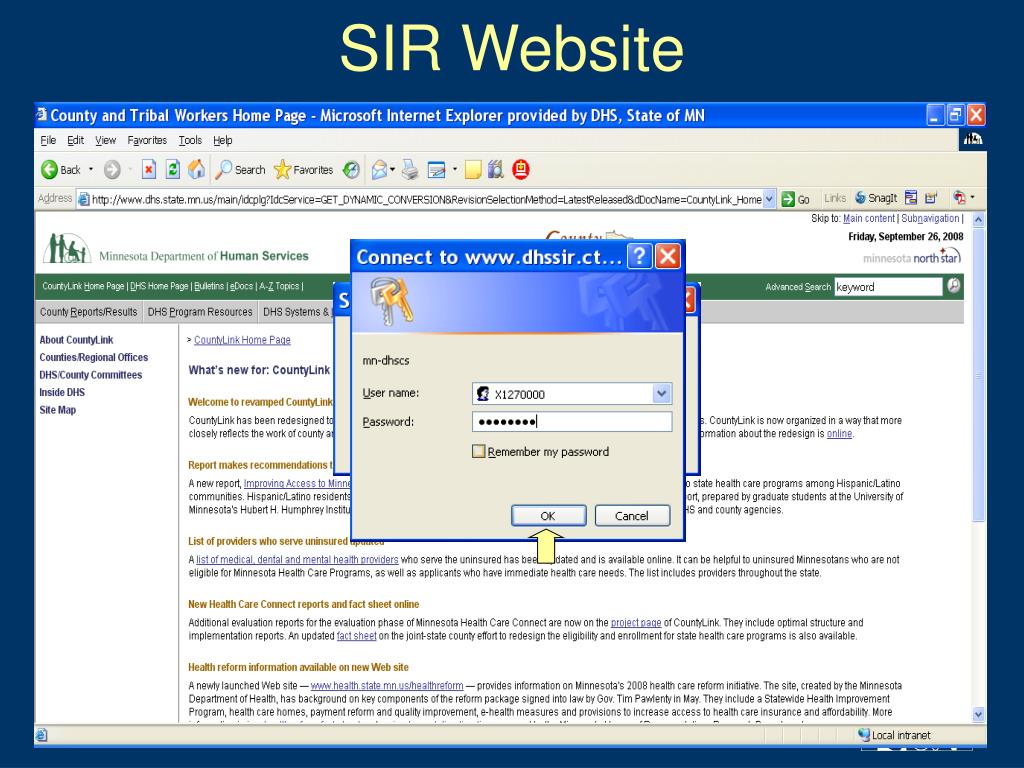Open the History clock icon
Image resolution: width=1024 pixels, height=768 pixels.
[x=351, y=170]
